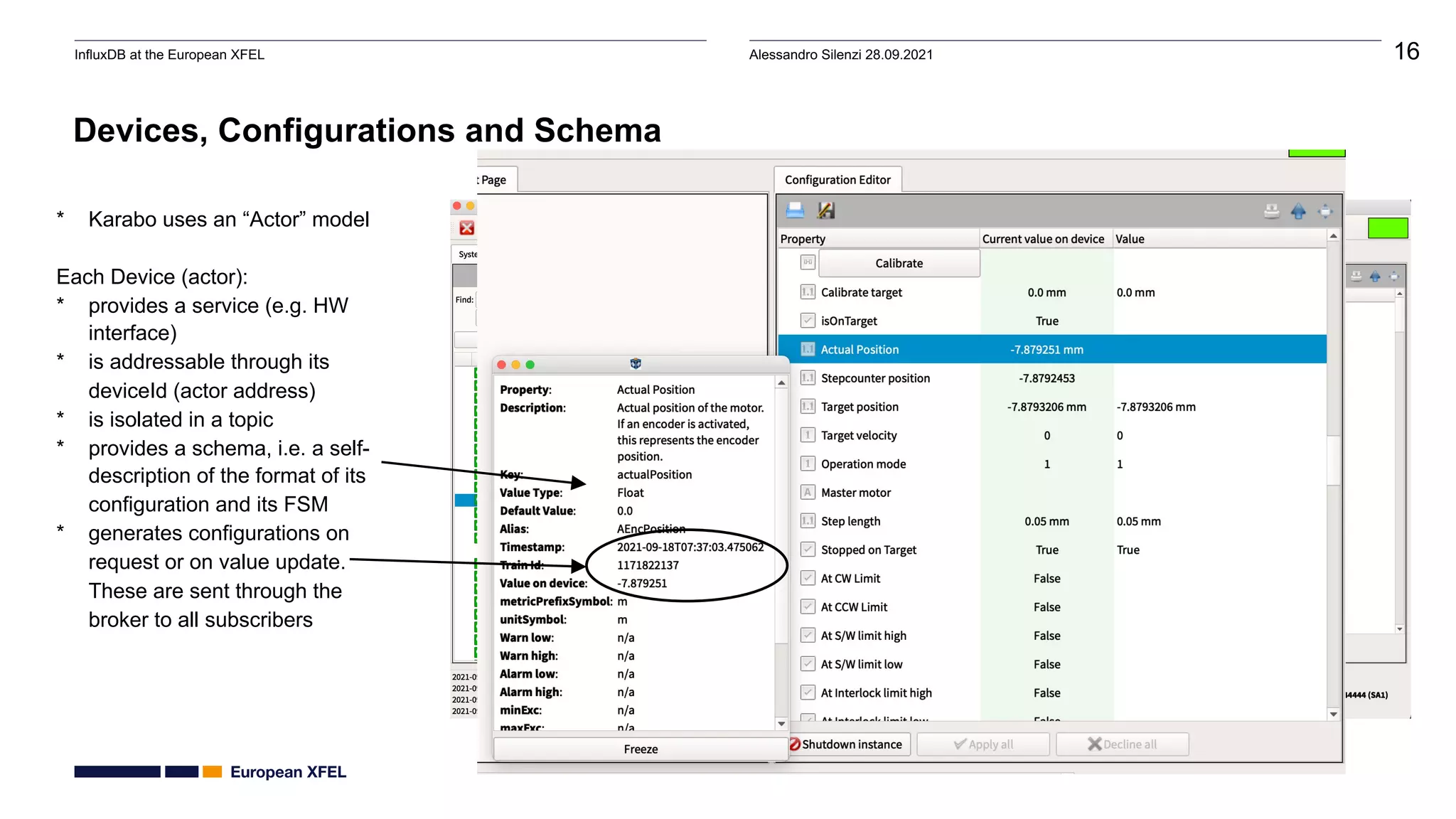Click the blue up-arrow icon in Configuration Editor toolbar

coord(1298,211)
